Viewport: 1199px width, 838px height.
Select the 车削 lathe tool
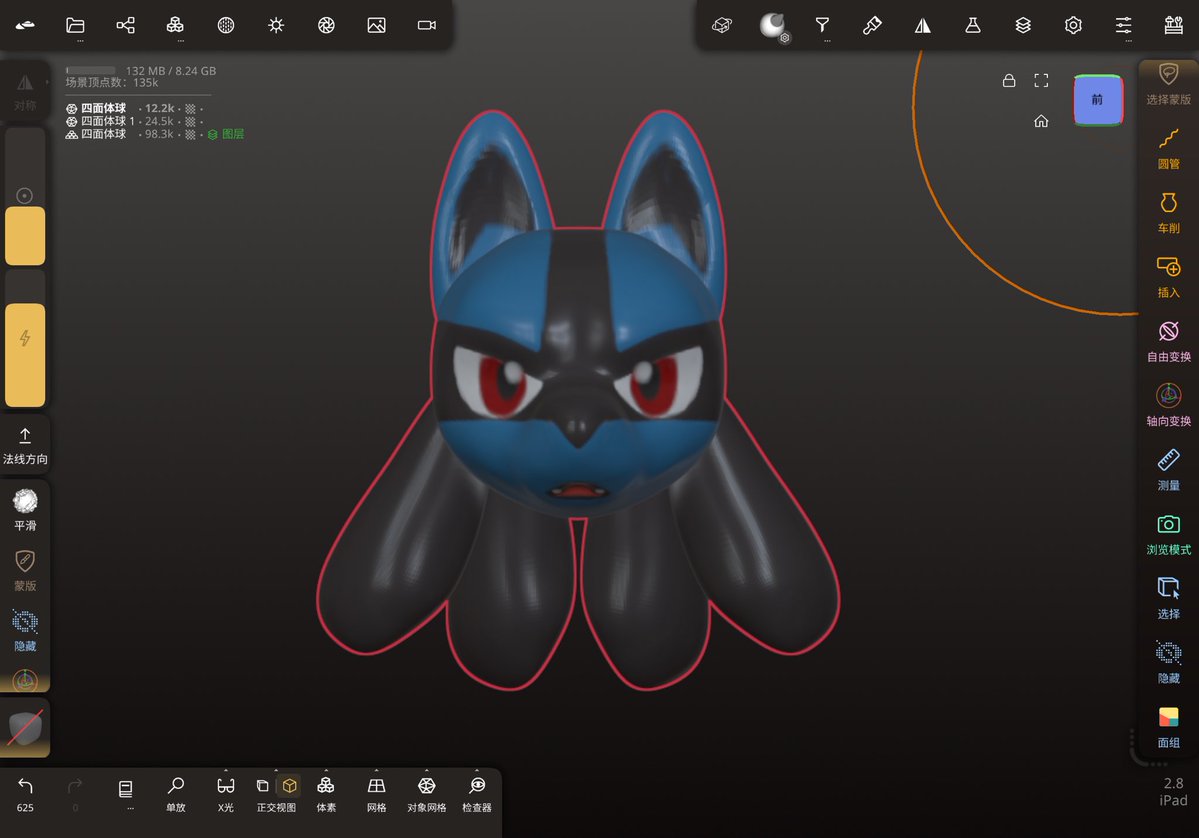1168,213
